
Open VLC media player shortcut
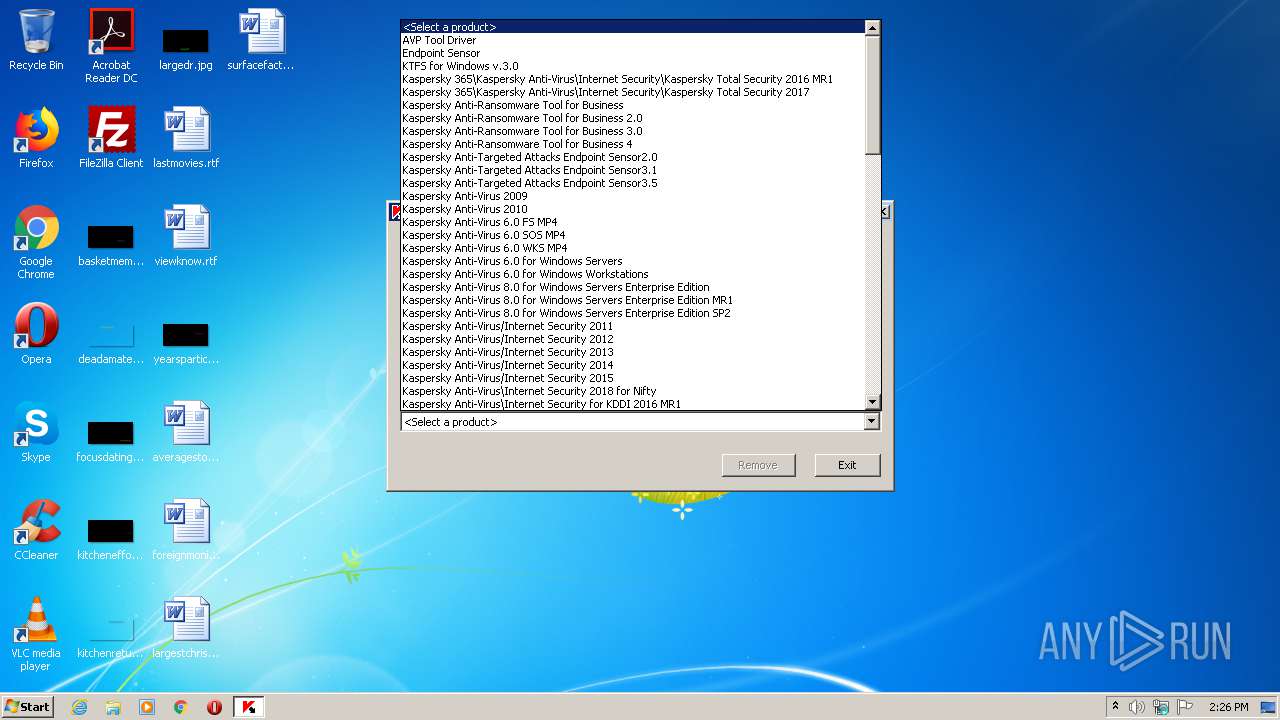pos(36,634)
